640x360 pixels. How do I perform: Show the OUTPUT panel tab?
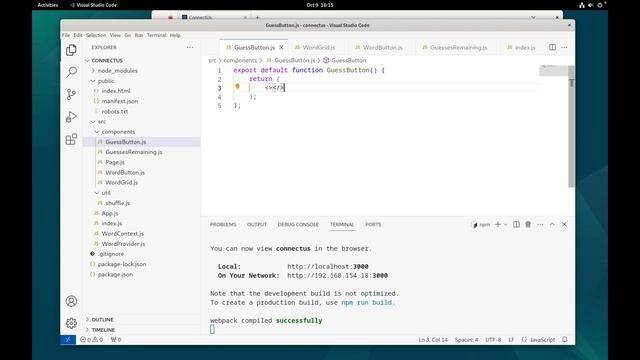coord(257,224)
